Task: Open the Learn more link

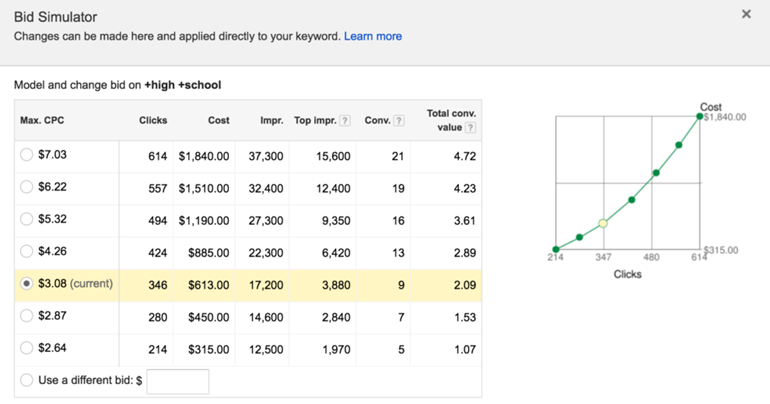Action: tap(372, 36)
